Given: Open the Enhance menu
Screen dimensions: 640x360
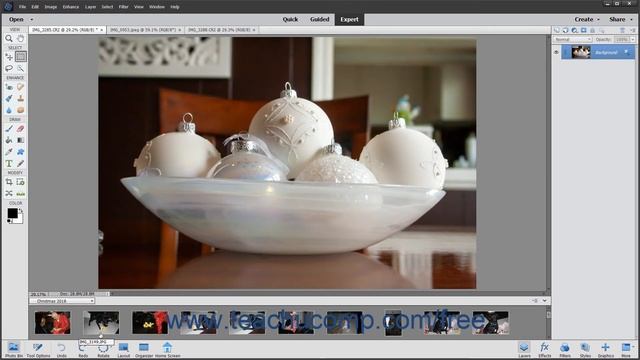Looking at the screenshot, I should coord(71,7).
